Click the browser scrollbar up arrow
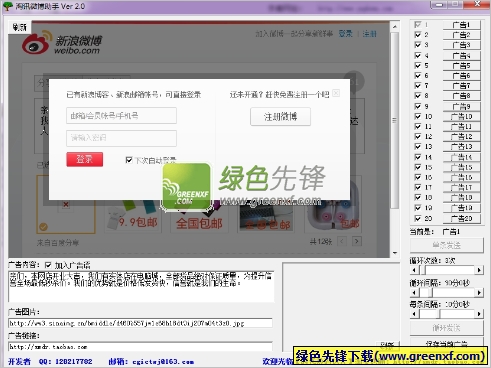The width and height of the screenshot is (491, 368). click(395, 26)
